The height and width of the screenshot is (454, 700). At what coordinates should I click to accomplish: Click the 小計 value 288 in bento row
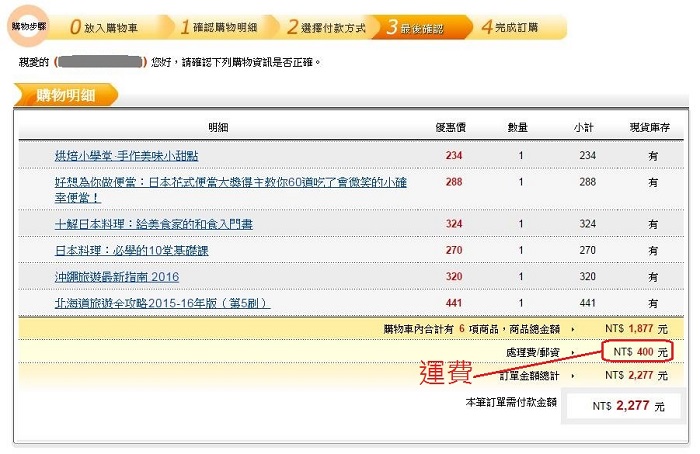pos(588,182)
